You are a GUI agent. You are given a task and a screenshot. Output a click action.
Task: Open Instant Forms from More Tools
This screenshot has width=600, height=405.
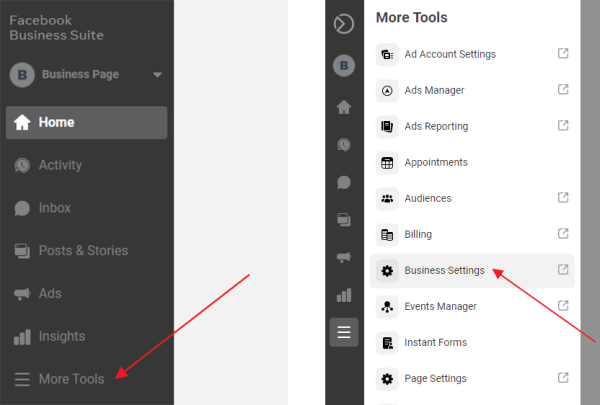tap(472, 343)
